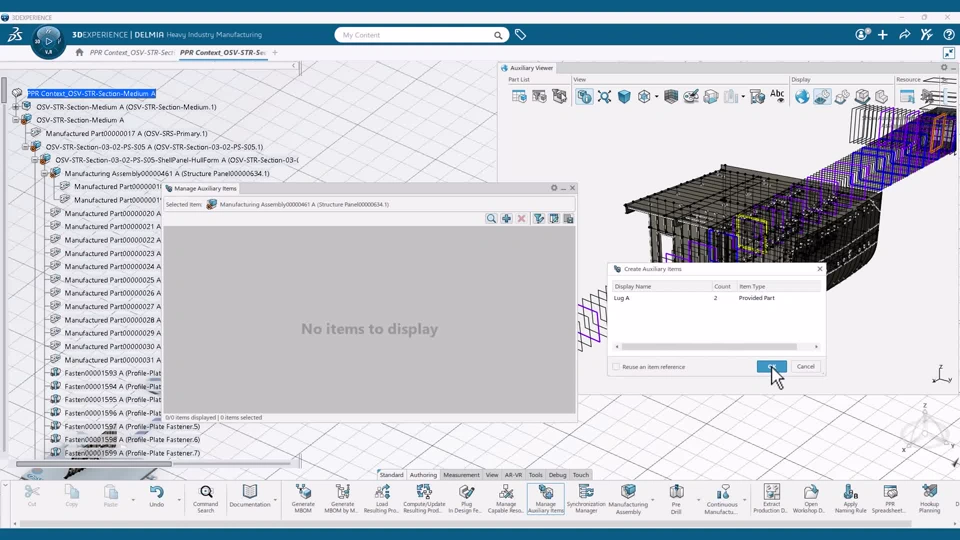Confirm with the OK button in the dialog
This screenshot has width=960, height=540.
tap(771, 367)
